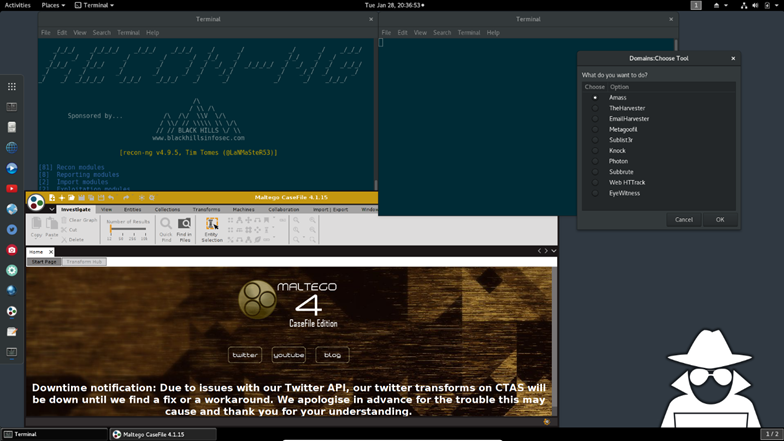The width and height of the screenshot is (784, 441).
Task: Switch to the Entities ribbon tab
Action: [x=132, y=210]
